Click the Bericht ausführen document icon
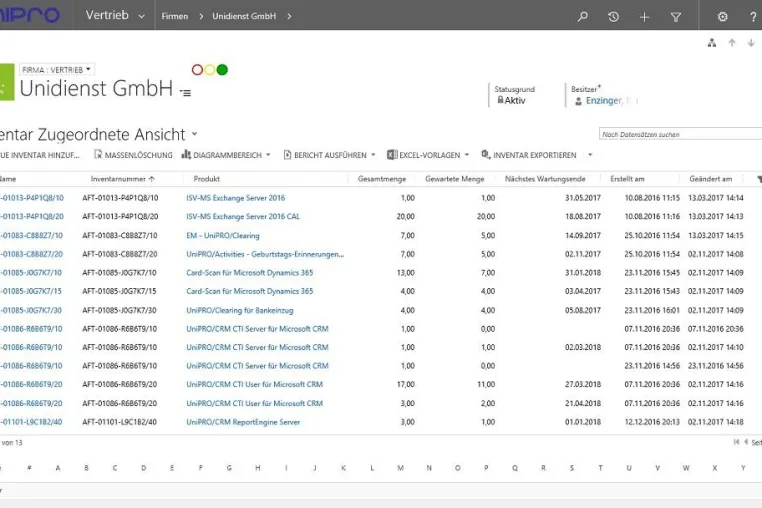The width and height of the screenshot is (762, 508). coord(287,155)
